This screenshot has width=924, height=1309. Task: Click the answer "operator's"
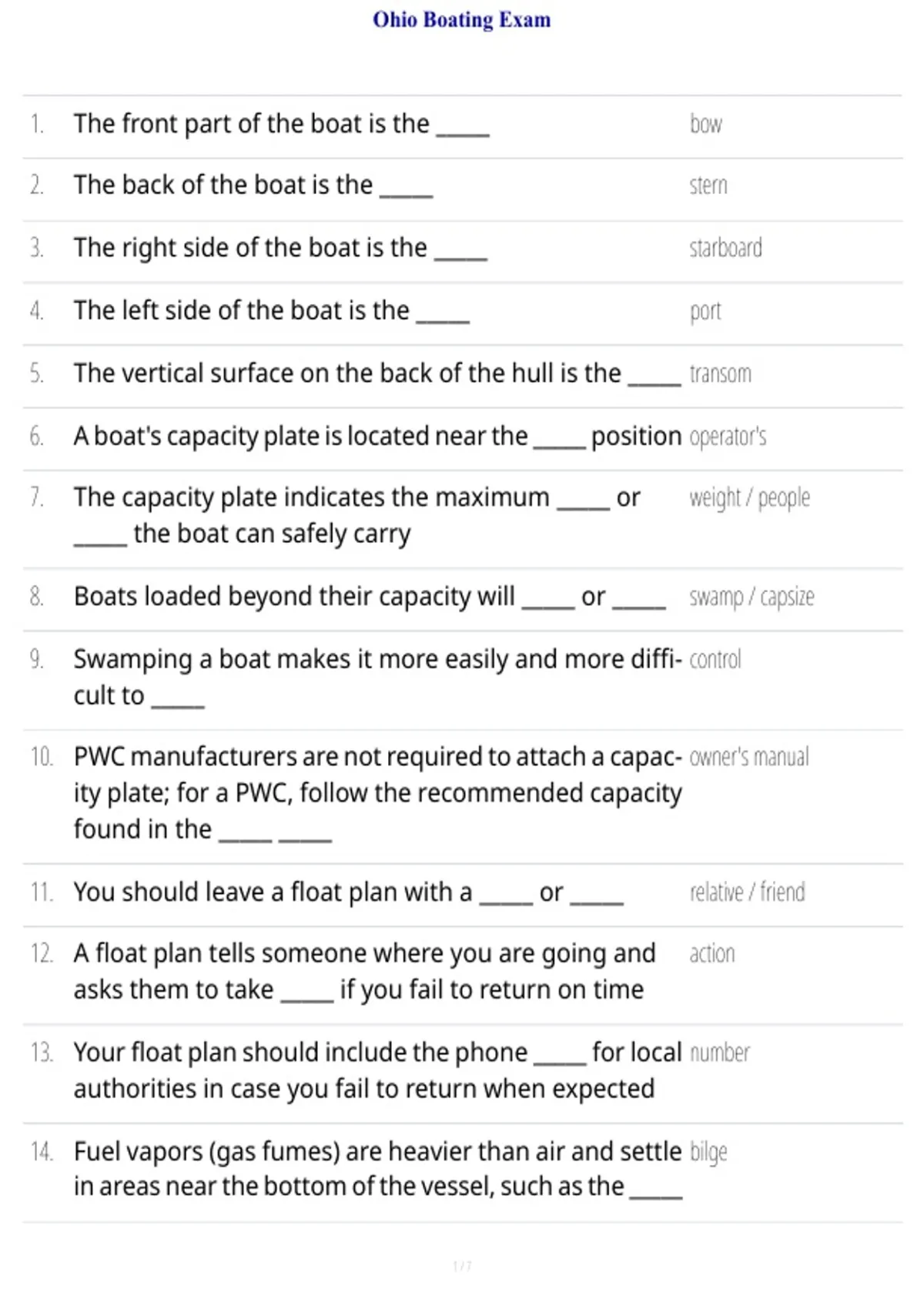click(728, 437)
